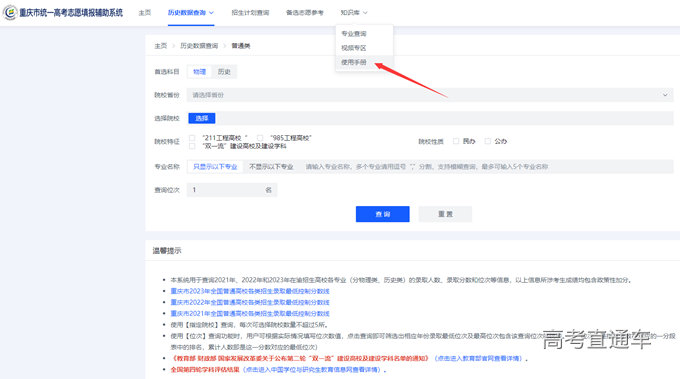Click 主页 in the breadcrumb
680x379 pixels.
(160, 46)
